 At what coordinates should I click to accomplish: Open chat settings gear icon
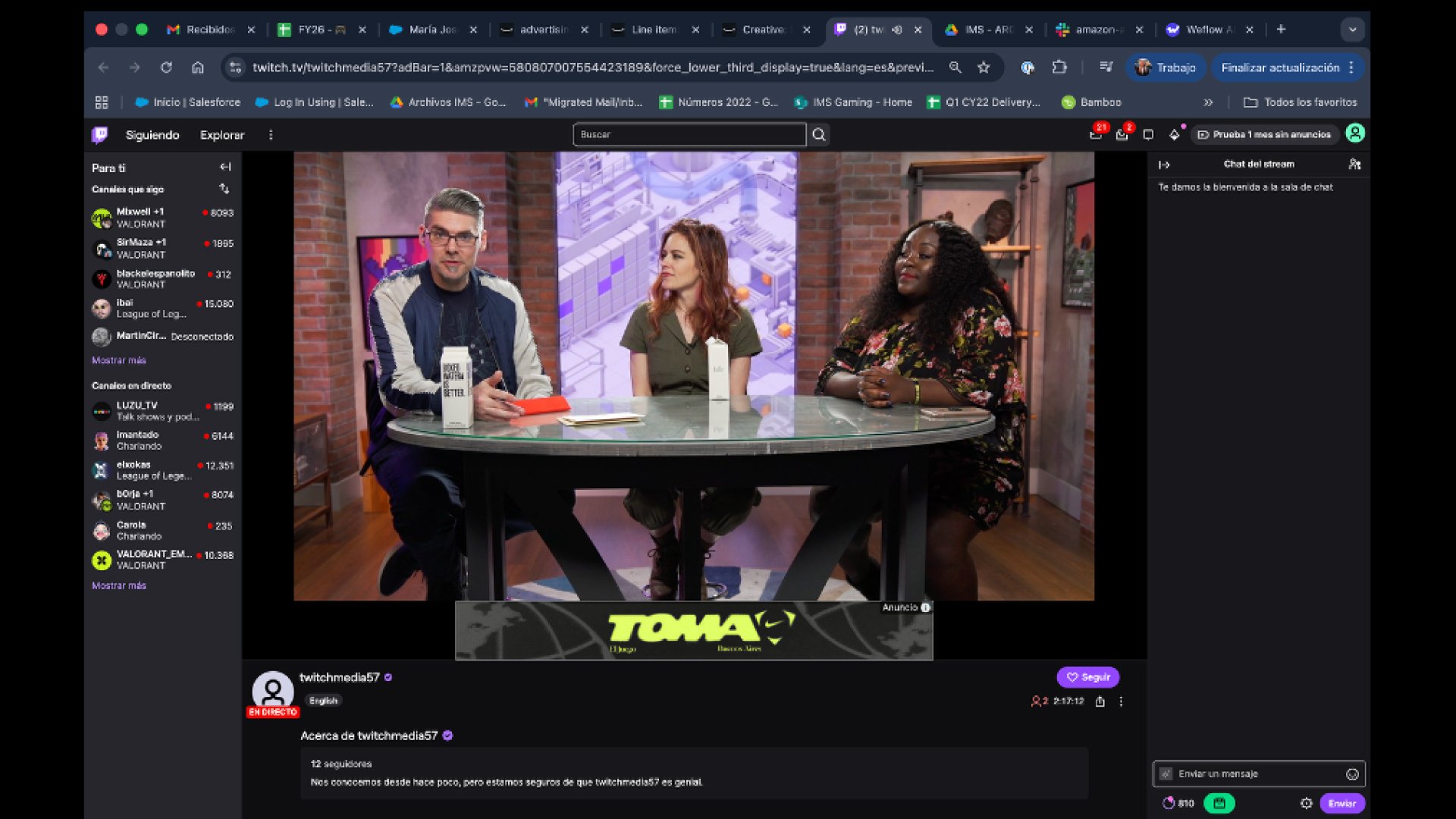1306,803
